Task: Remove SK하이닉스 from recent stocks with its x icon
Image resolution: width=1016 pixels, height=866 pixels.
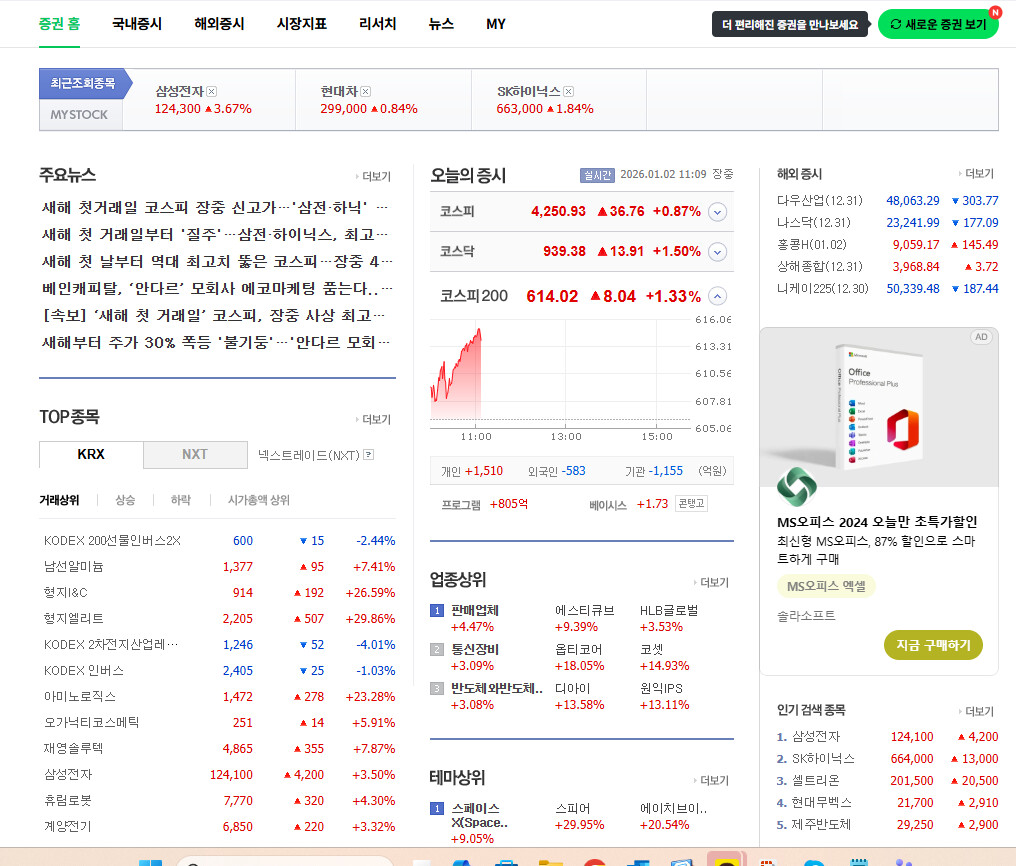Action: (x=568, y=91)
